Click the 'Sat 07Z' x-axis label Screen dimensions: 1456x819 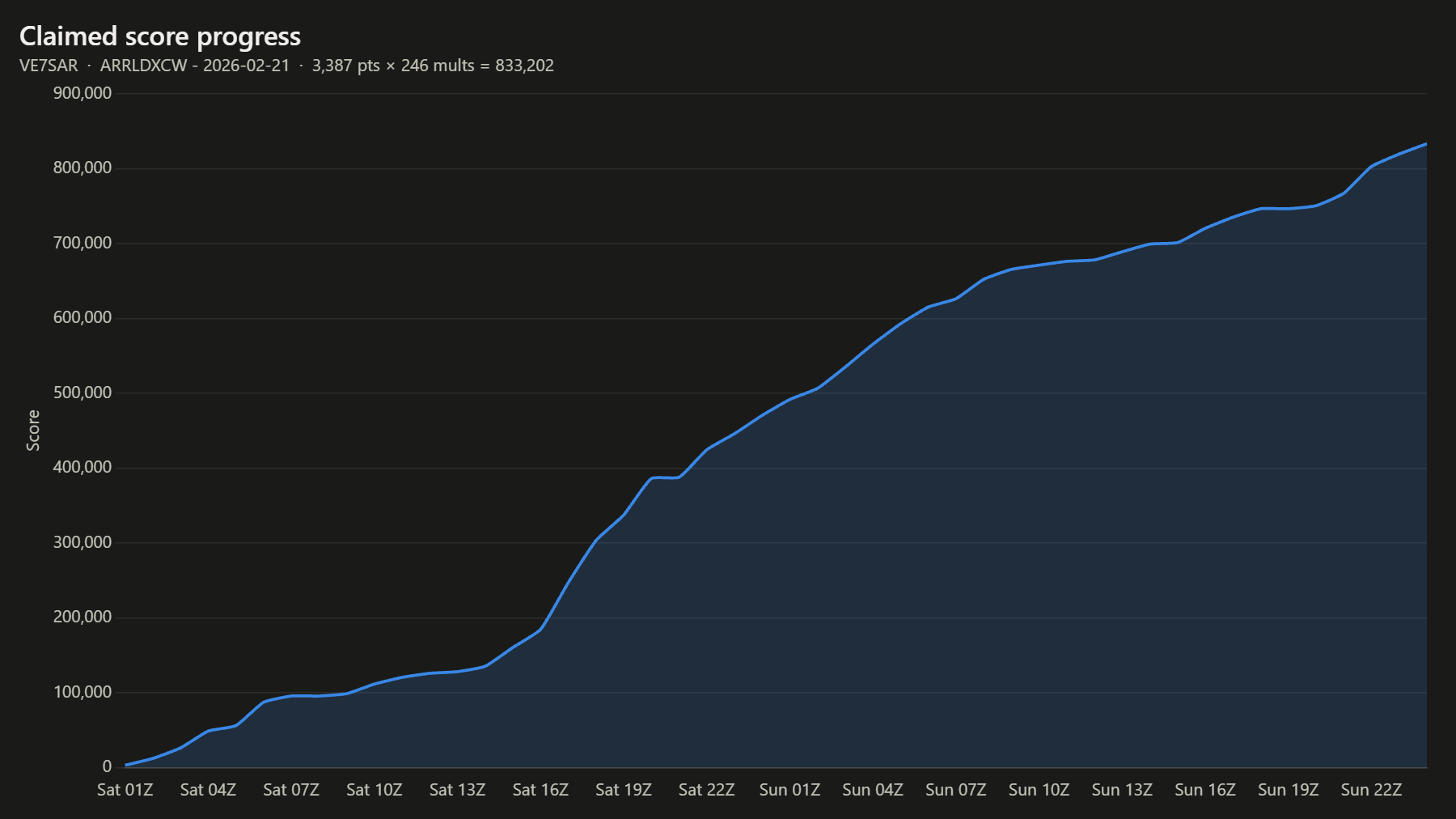(x=291, y=790)
